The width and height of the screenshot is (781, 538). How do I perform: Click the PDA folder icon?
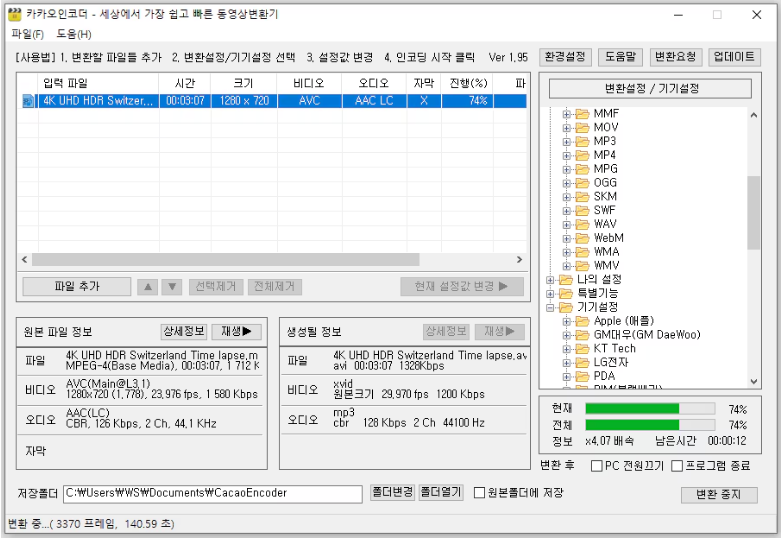click(x=582, y=377)
